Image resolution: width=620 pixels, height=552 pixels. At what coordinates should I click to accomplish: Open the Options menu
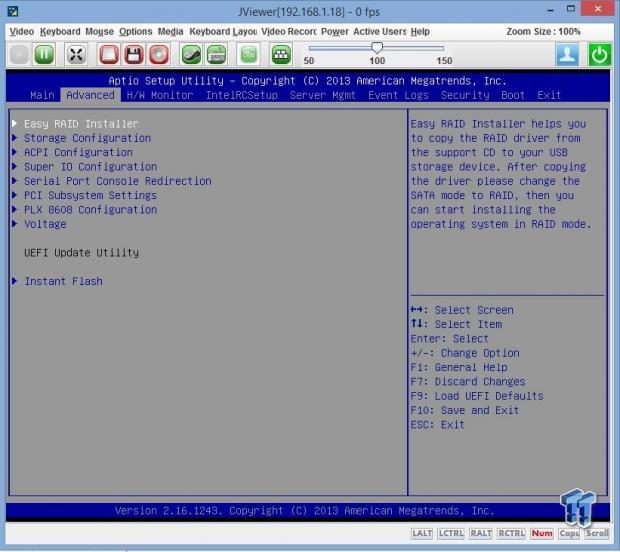136,31
